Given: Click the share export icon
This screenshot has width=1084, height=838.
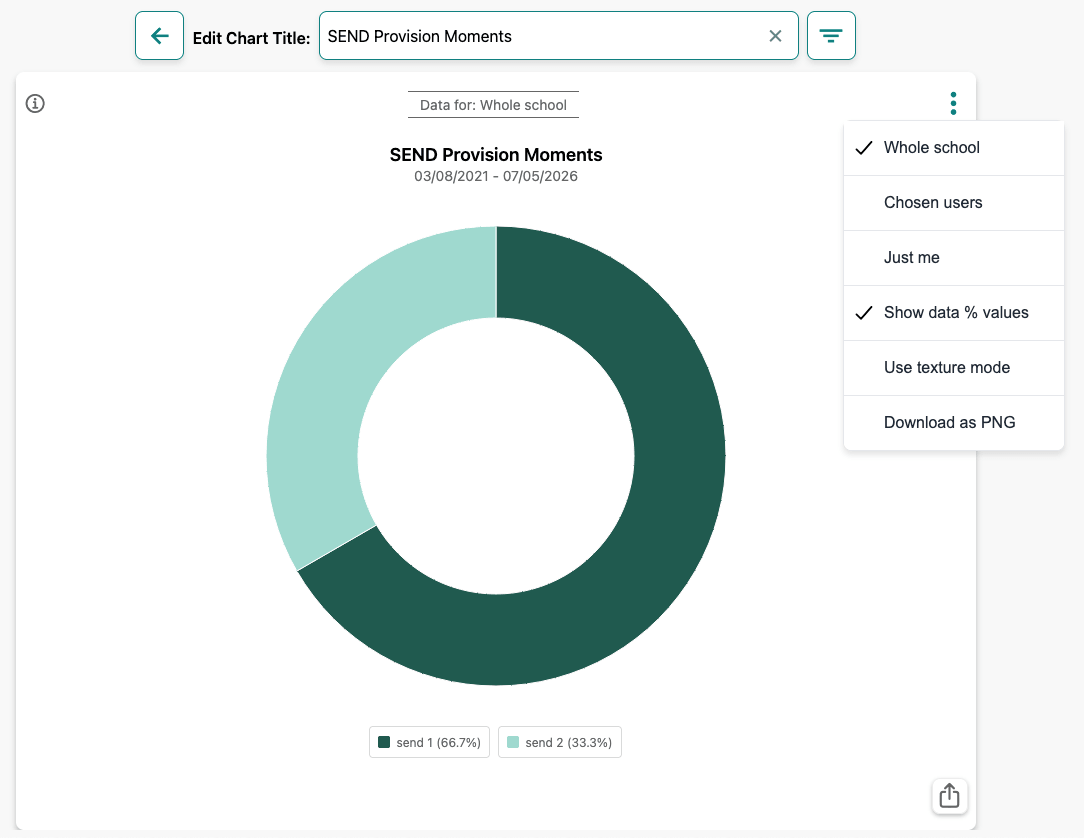Looking at the screenshot, I should [x=949, y=796].
